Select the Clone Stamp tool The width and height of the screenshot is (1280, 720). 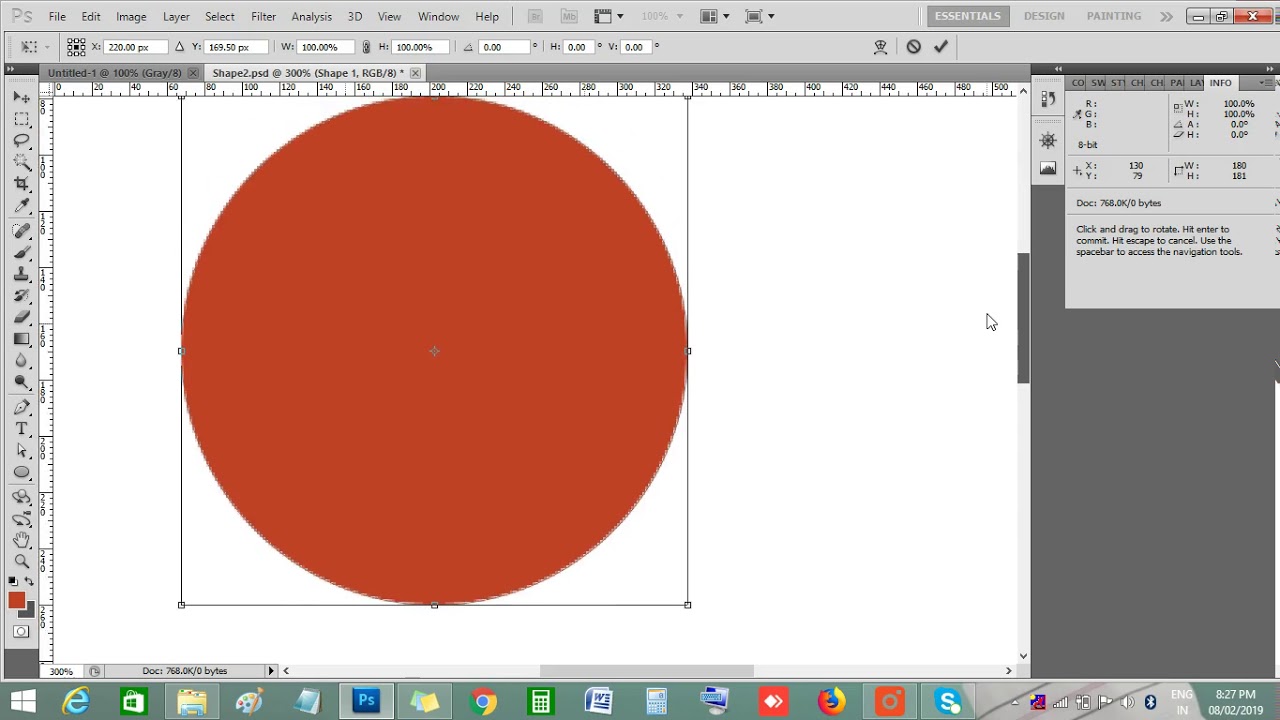tap(21, 274)
